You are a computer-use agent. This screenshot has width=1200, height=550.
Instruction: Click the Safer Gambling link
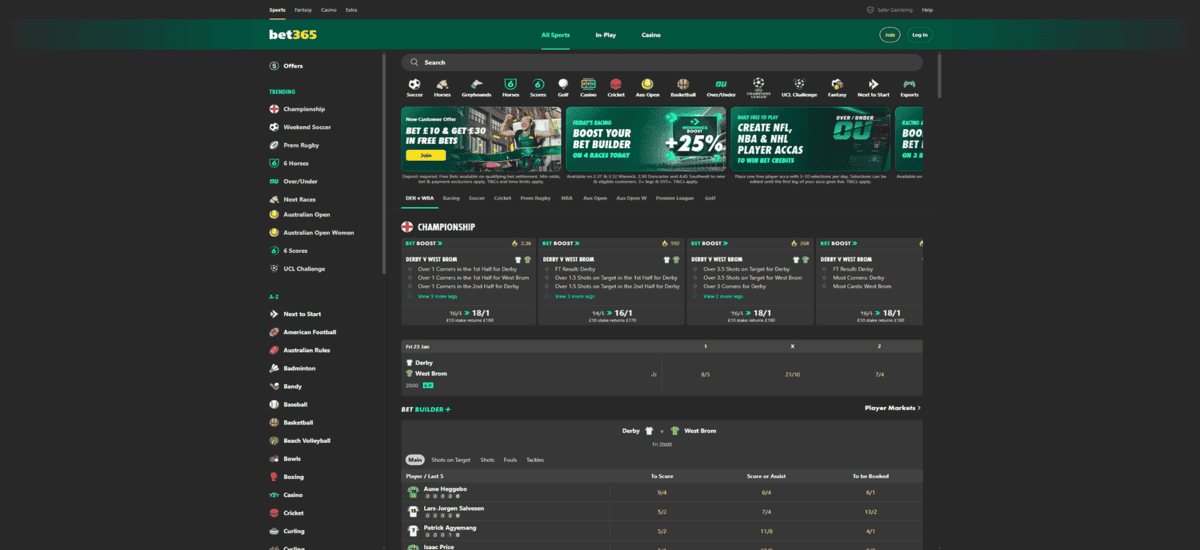pos(888,9)
